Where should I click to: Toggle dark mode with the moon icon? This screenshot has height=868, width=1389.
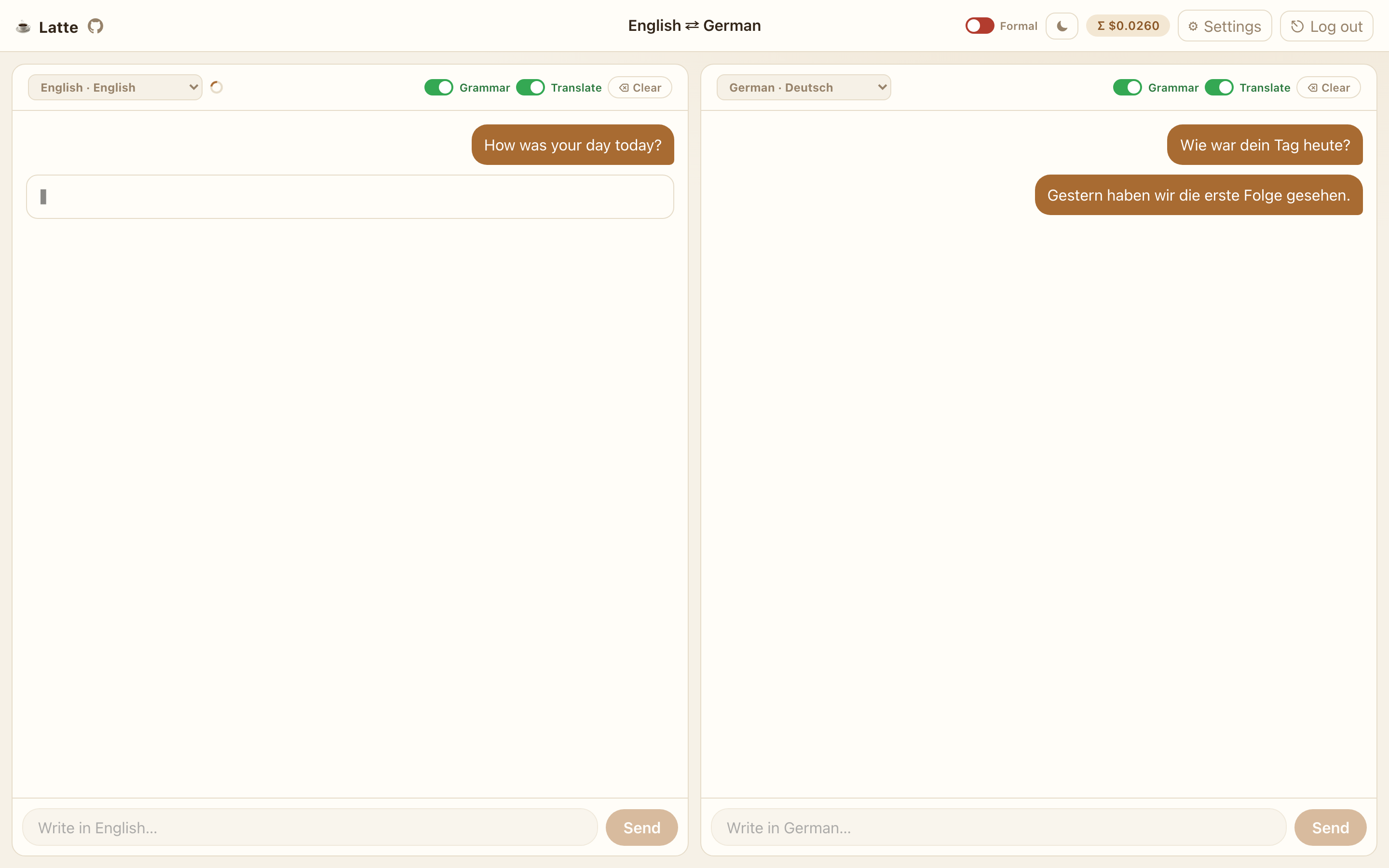(1062, 26)
